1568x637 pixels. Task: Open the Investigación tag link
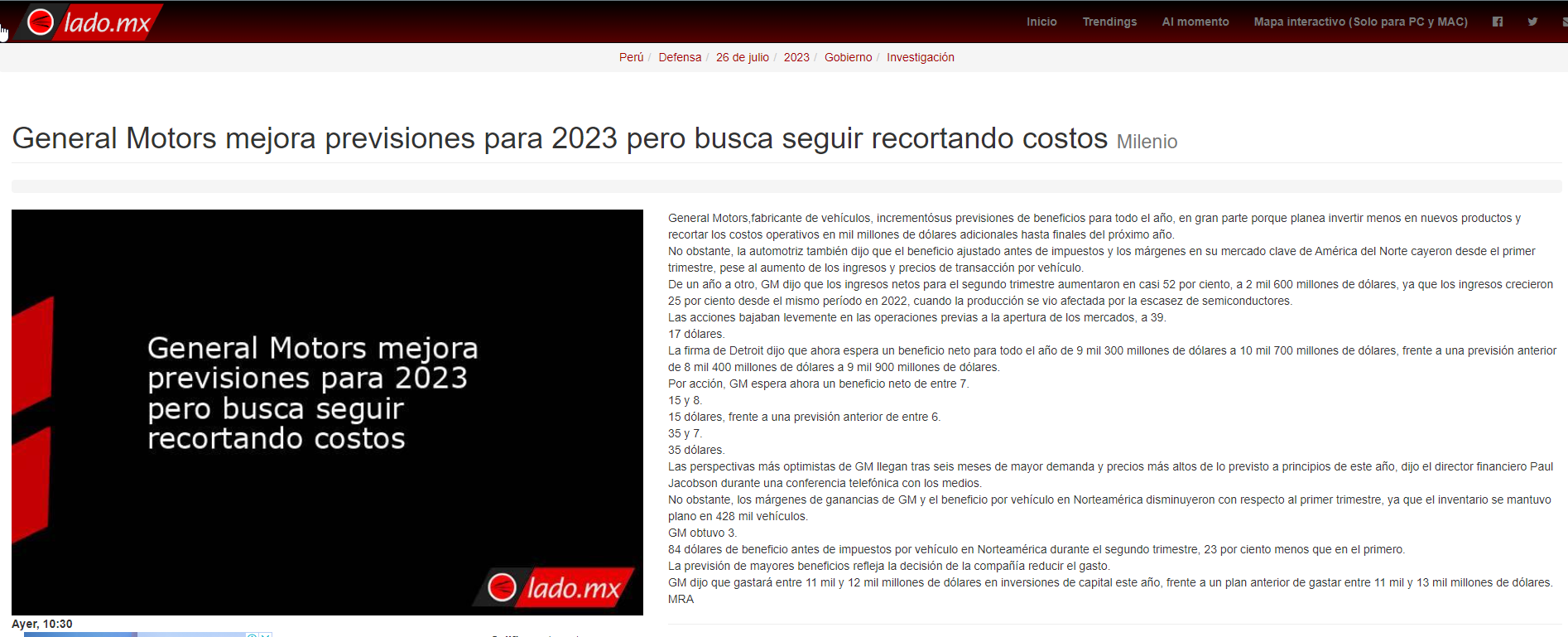921,57
